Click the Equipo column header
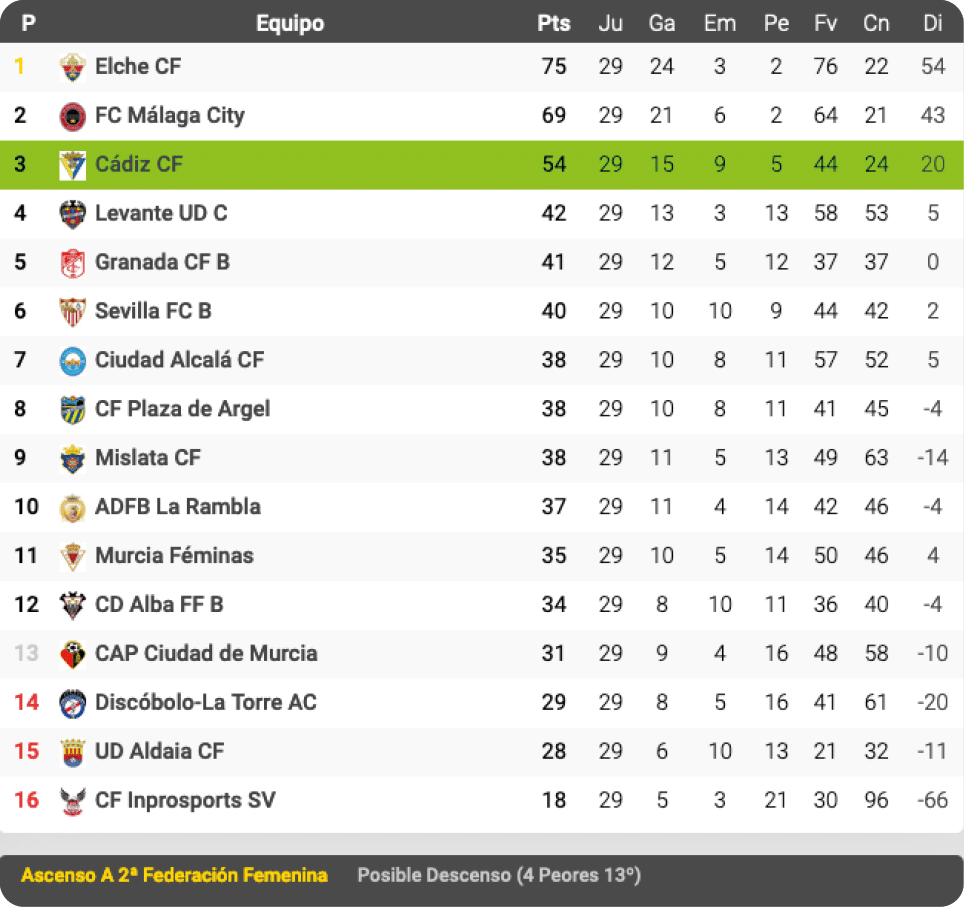Image resolution: width=964 pixels, height=907 pixels. [x=290, y=23]
